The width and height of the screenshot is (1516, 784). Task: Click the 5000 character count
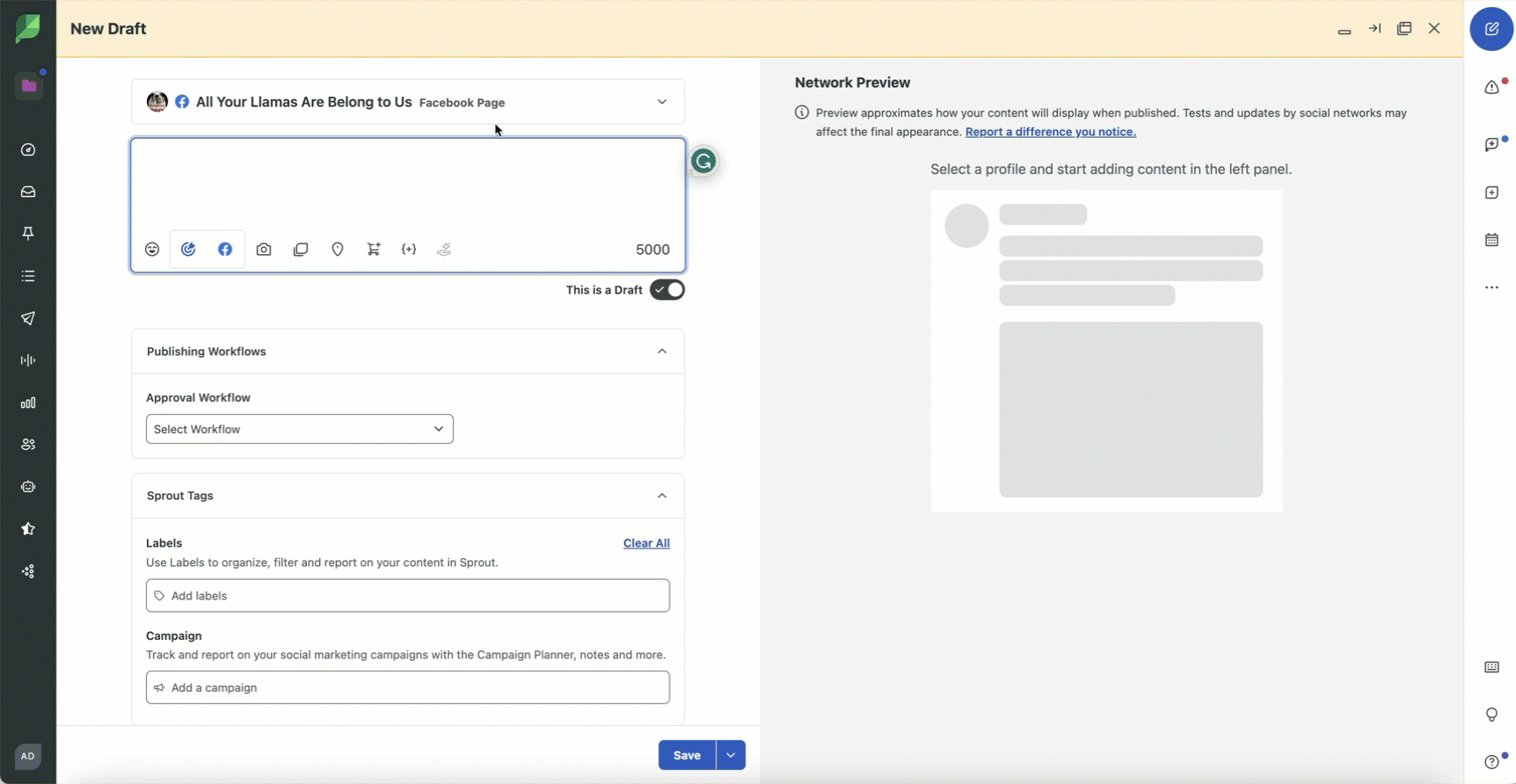point(652,250)
